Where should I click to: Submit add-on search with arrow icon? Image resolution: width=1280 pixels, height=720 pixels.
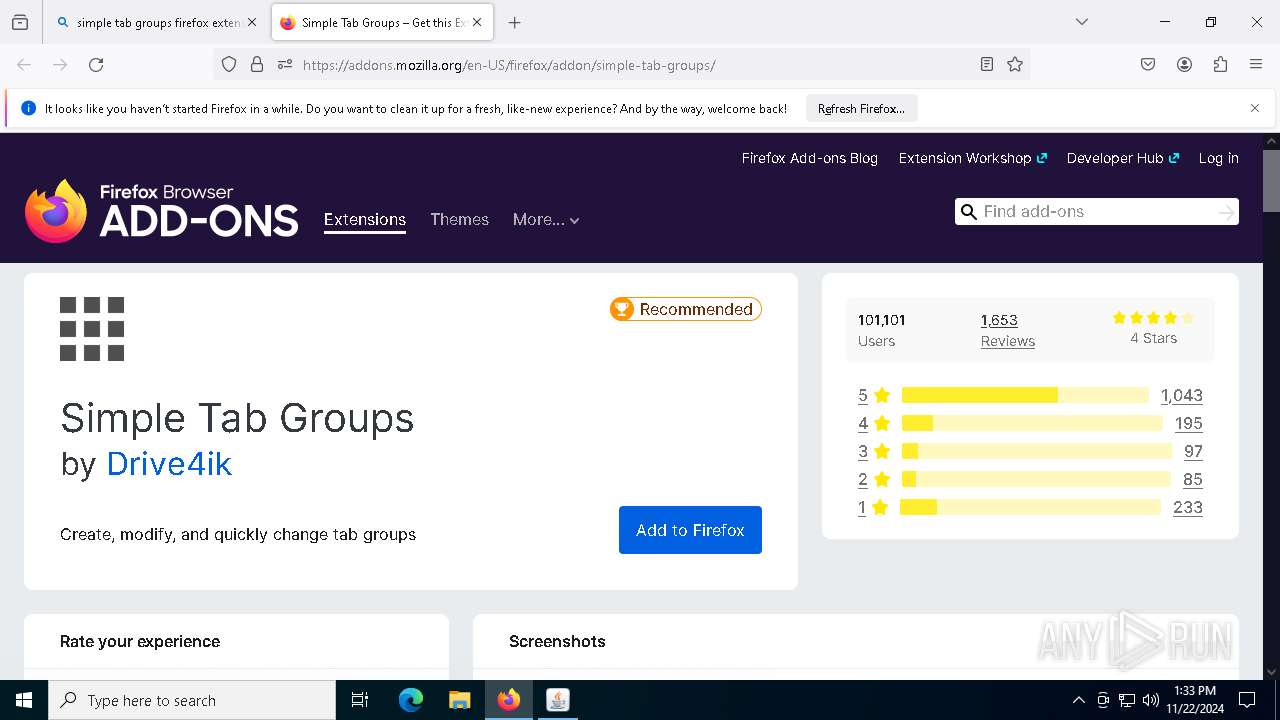1226,212
